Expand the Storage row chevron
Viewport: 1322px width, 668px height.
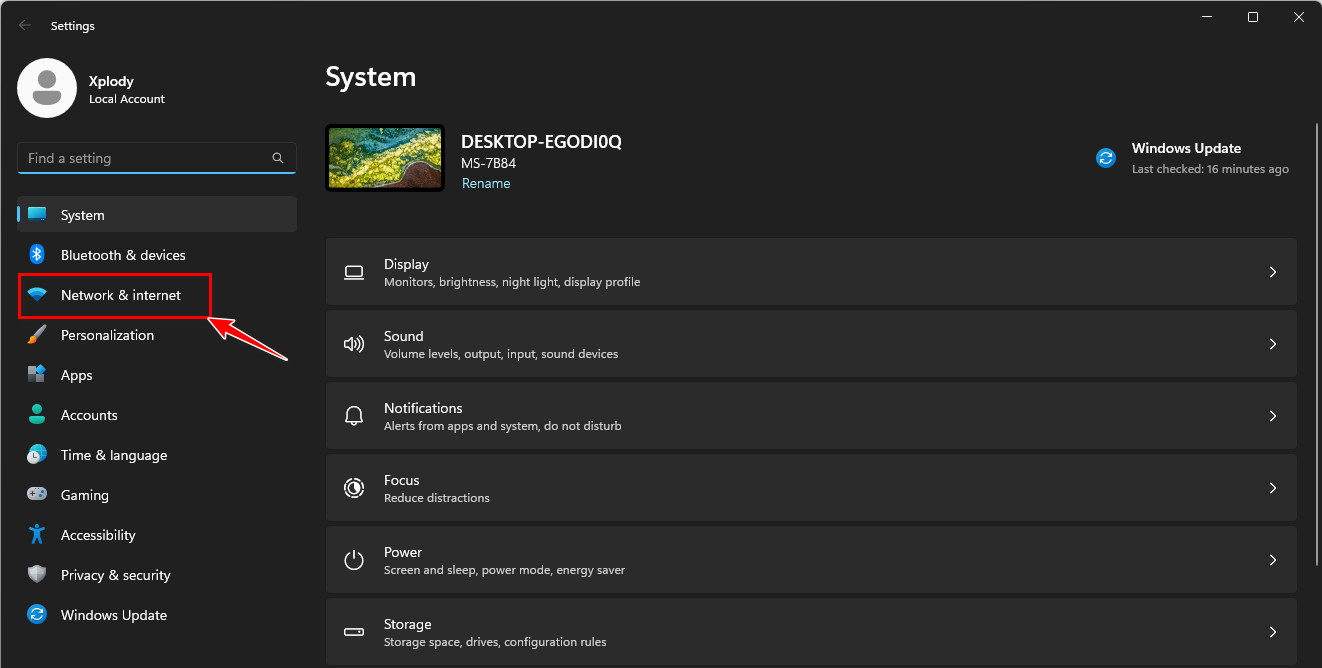[1273, 632]
